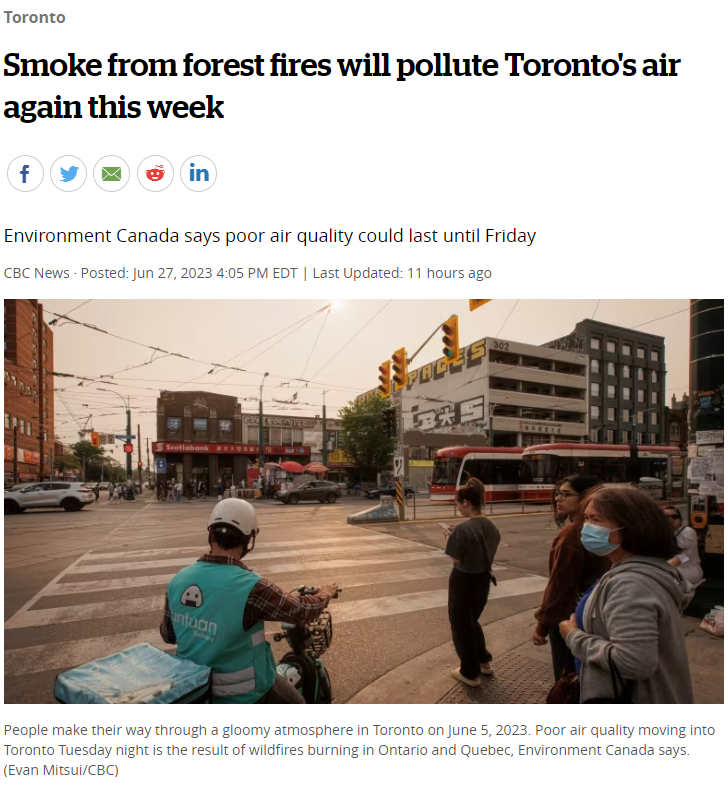The image size is (728, 787).
Task: Share article by email icon
Action: tap(111, 174)
